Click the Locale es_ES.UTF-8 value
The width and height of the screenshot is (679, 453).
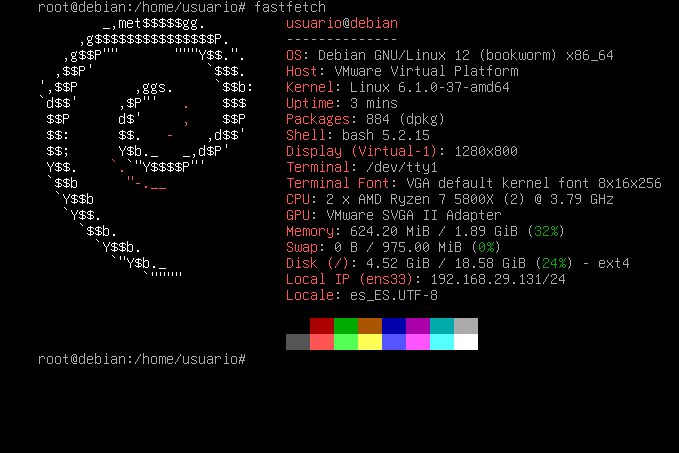(394, 295)
